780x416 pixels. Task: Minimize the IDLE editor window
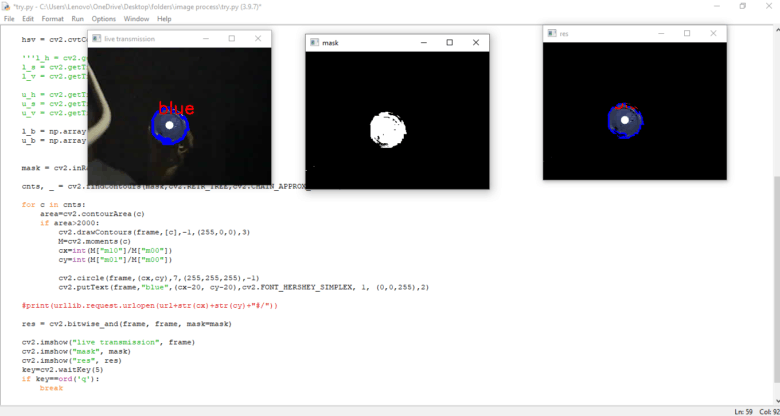[x=717, y=6]
